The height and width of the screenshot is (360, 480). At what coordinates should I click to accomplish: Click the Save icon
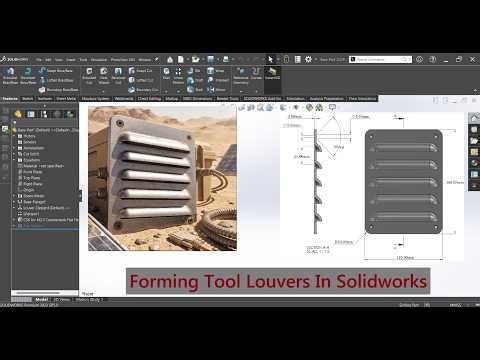tap(211, 59)
